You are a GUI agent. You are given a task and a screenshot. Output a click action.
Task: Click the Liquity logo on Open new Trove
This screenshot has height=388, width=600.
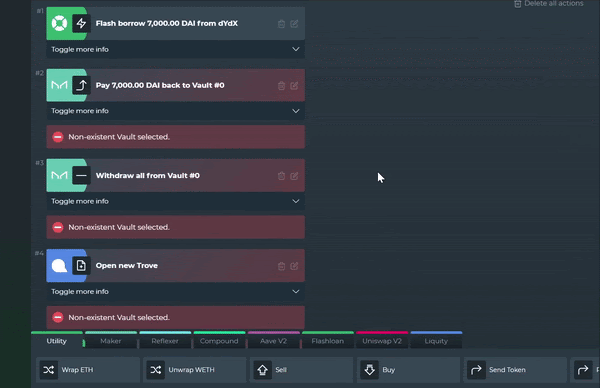[59, 266]
